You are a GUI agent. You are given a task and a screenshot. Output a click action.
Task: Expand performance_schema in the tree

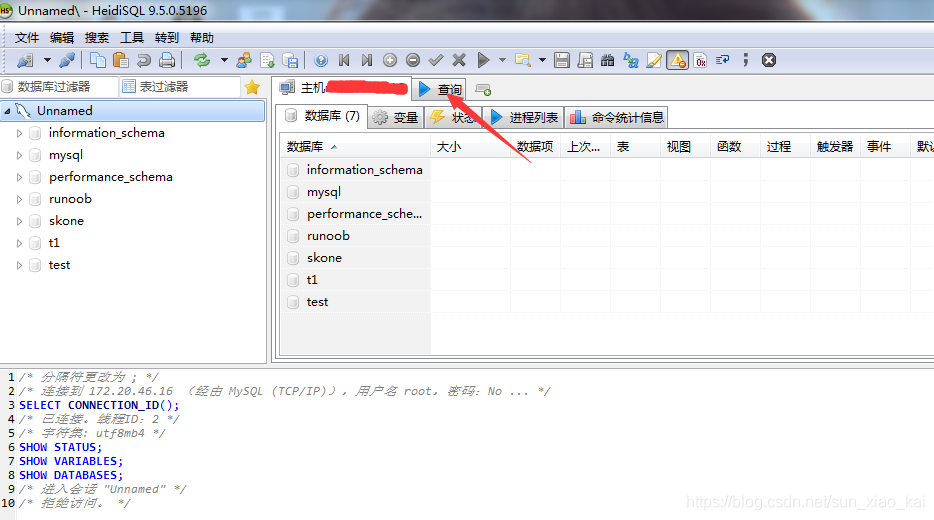coord(19,178)
